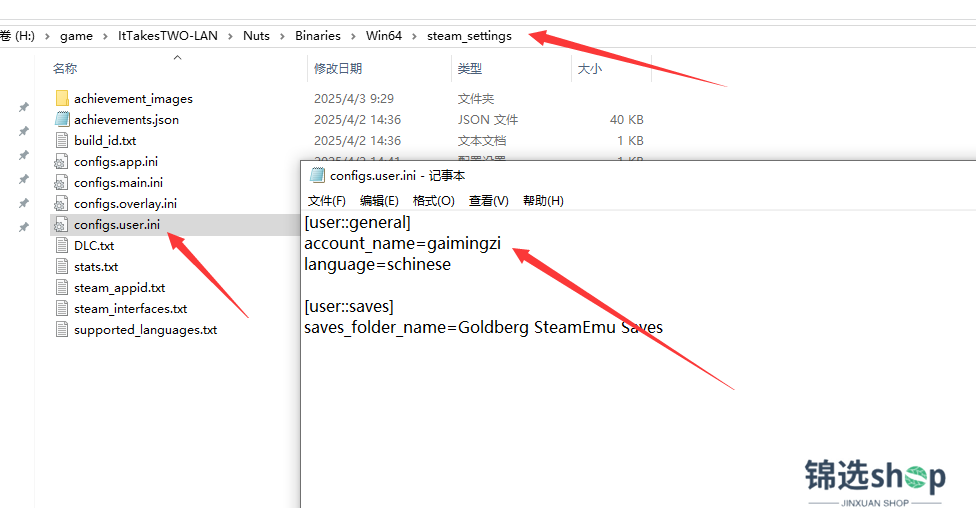
Task: Click the [user::general] line in Notepad
Action: (357, 223)
